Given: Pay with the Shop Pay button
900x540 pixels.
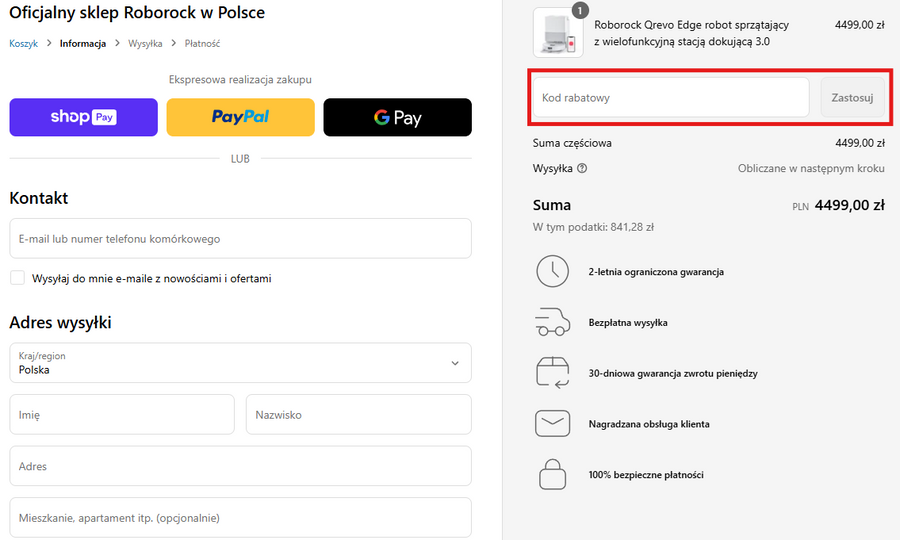Looking at the screenshot, I should [x=83, y=117].
